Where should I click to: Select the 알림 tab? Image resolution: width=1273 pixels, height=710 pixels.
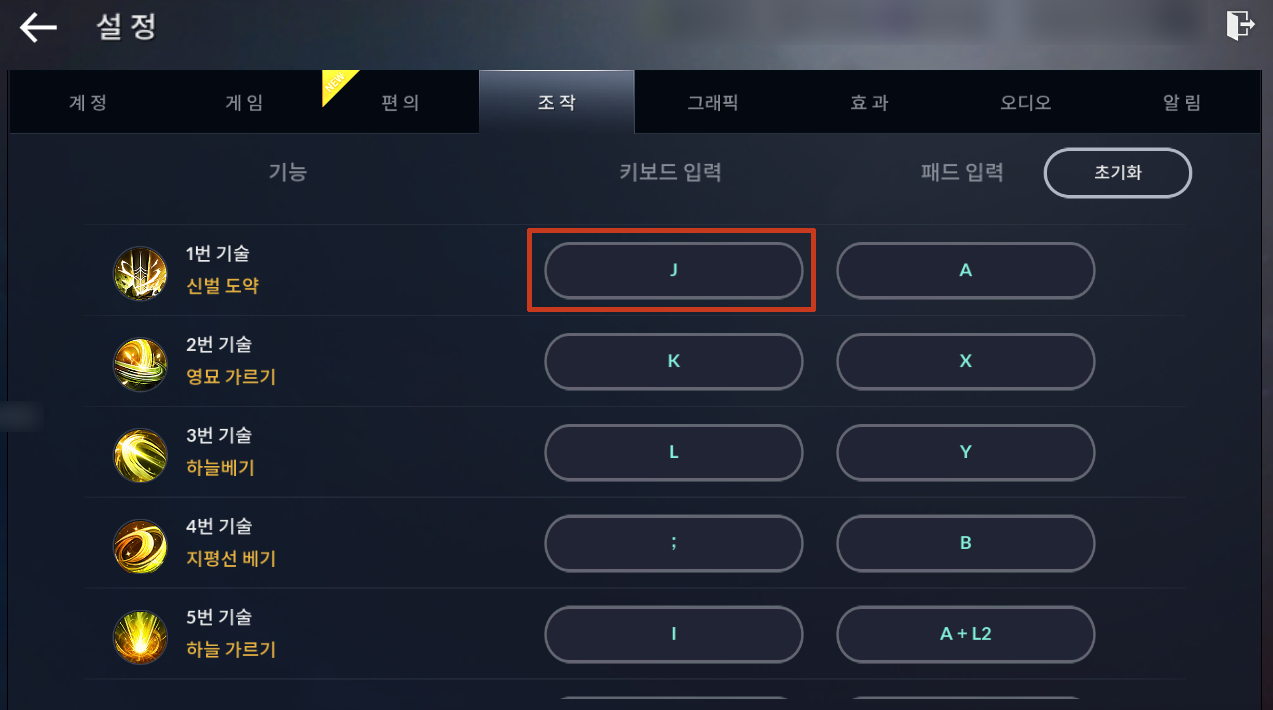point(1181,102)
